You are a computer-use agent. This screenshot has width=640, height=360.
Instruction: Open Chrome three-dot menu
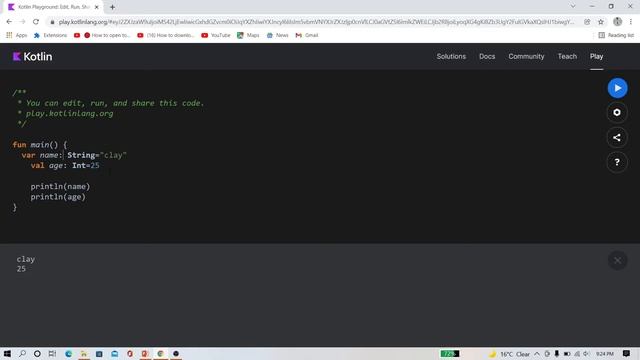click(x=631, y=22)
